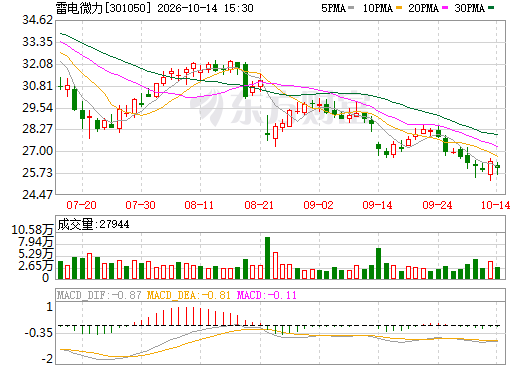Click the tallest green volume bar
This screenshot has width=520, height=365.
[x=267, y=258]
